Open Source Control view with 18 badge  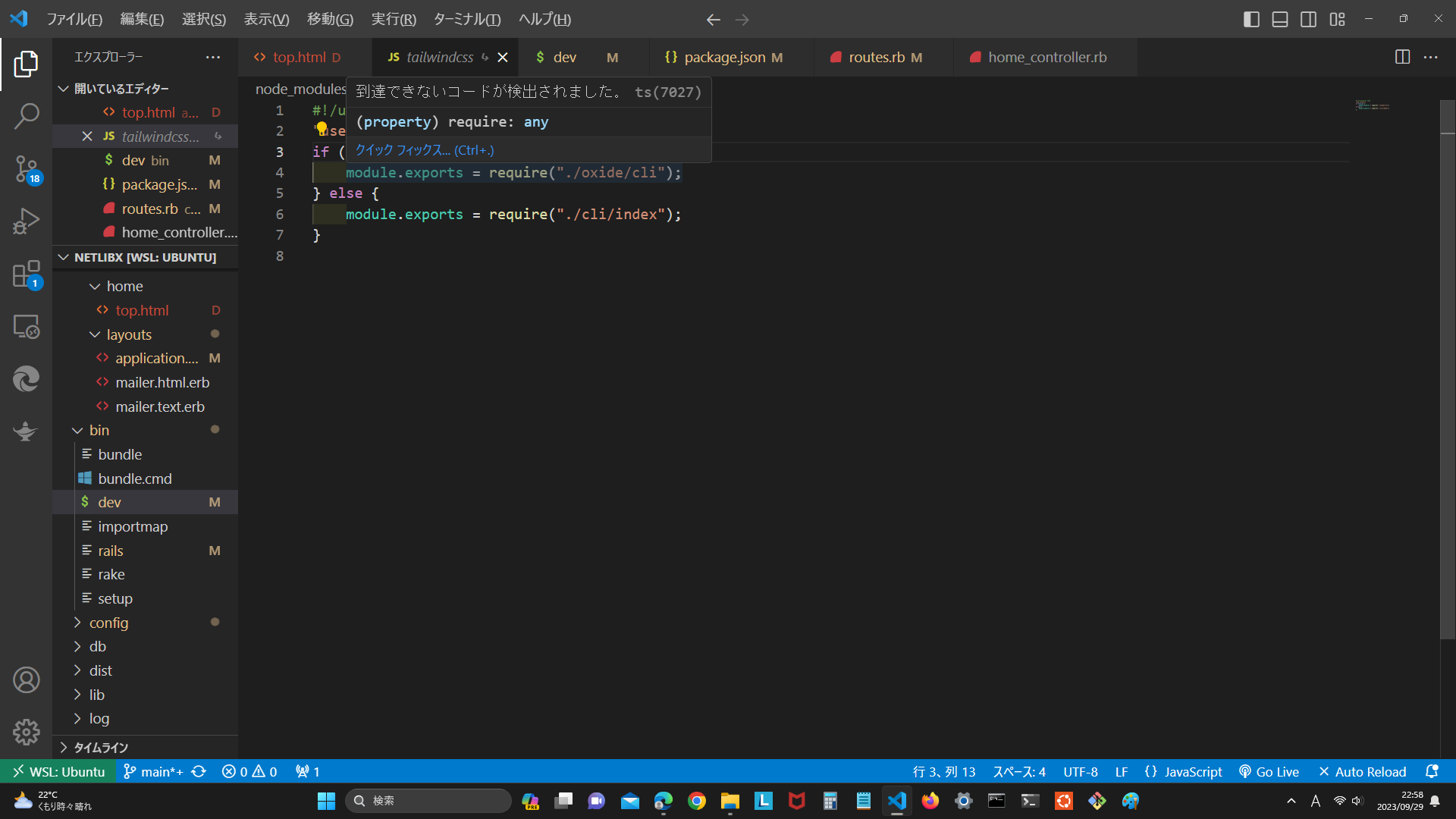(x=26, y=168)
